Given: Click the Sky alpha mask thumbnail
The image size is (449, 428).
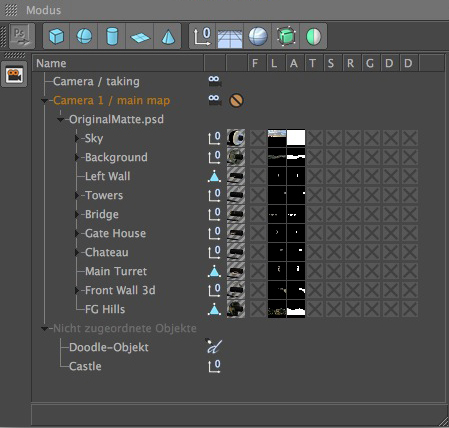Looking at the screenshot, I should click(x=296, y=138).
